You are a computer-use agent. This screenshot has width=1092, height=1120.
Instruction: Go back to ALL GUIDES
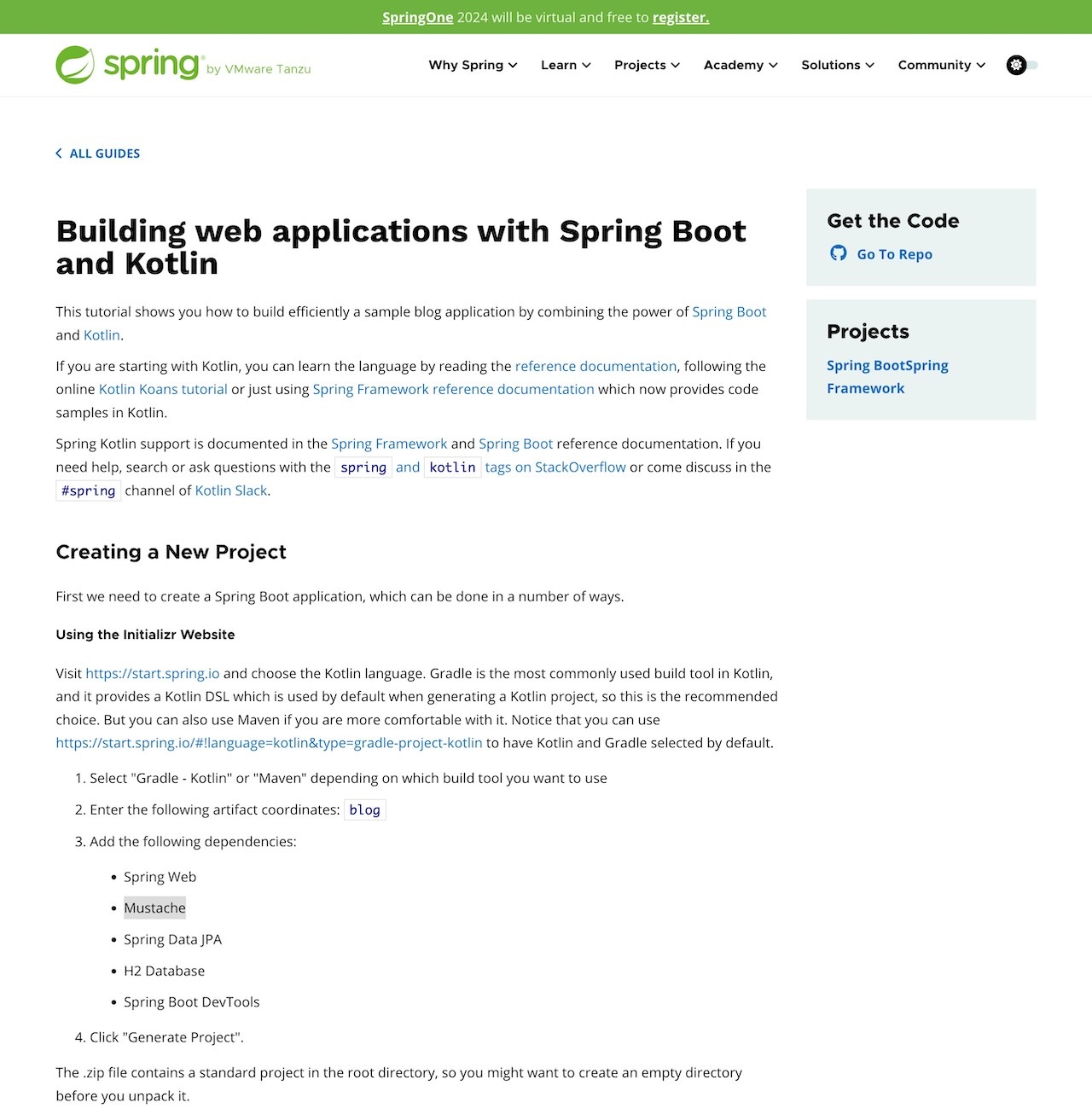click(105, 154)
